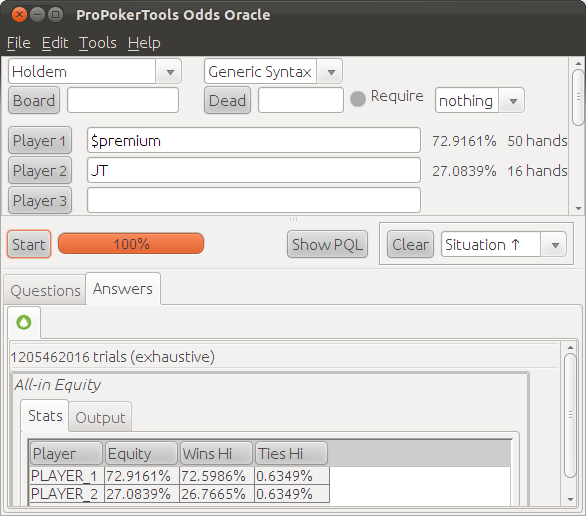
Task: Focus the Board input field
Action: pyautogui.click(x=123, y=100)
